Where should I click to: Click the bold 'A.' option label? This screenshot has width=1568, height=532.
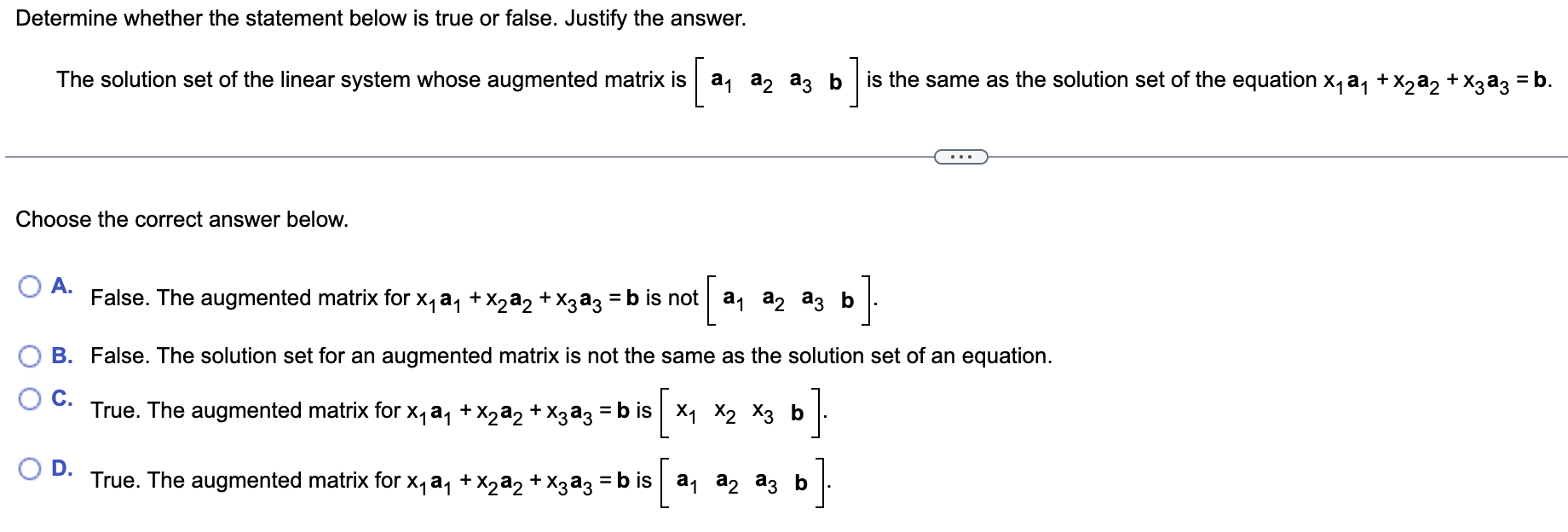tap(62, 287)
